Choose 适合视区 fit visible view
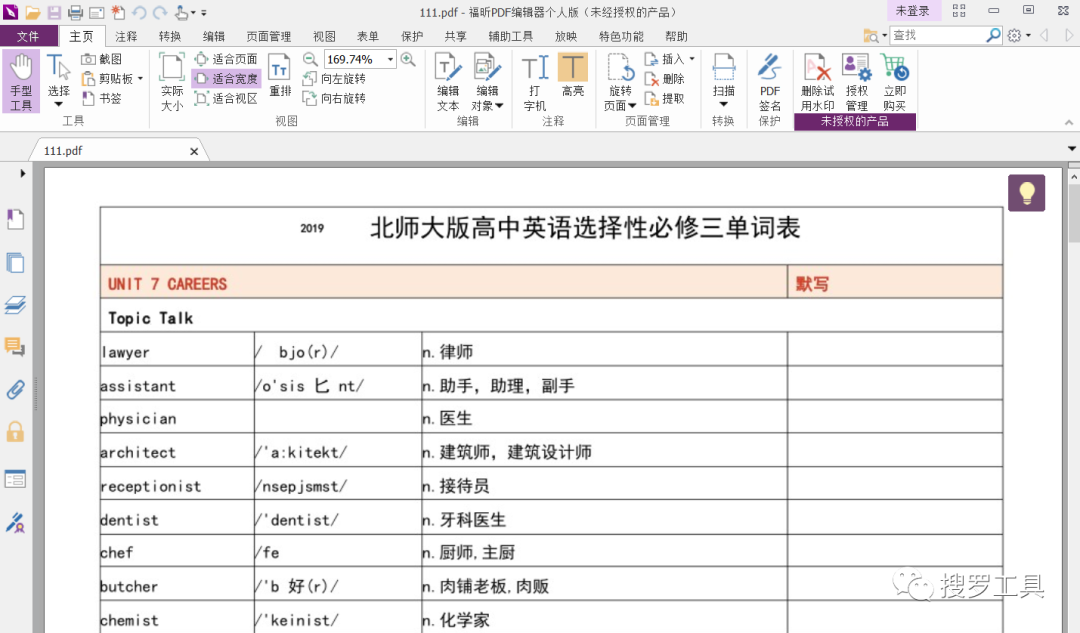Screen dimensions: 1080x633 pos(226,98)
